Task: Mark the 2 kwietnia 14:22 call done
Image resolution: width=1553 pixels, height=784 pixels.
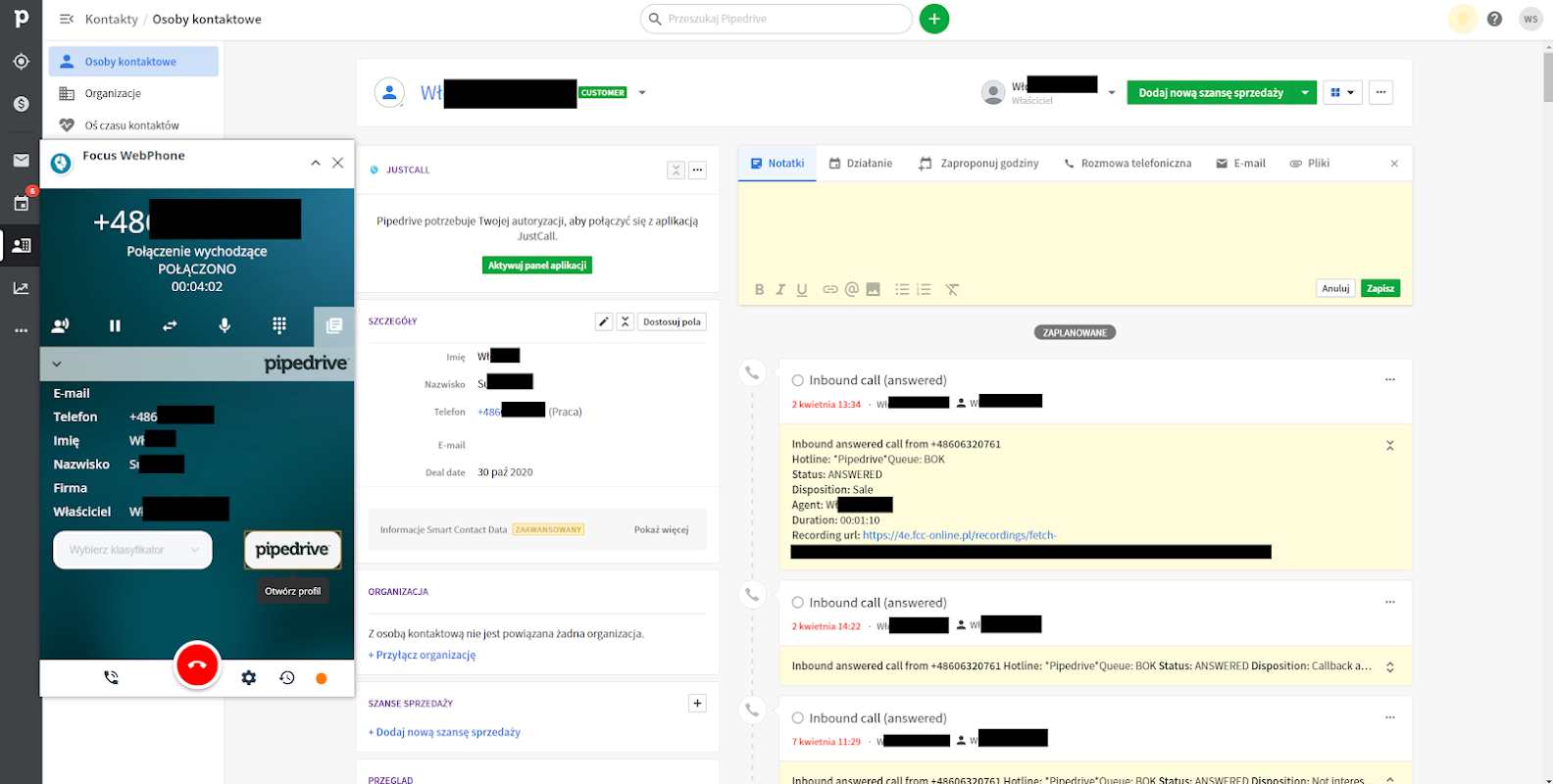Action: 798,603
